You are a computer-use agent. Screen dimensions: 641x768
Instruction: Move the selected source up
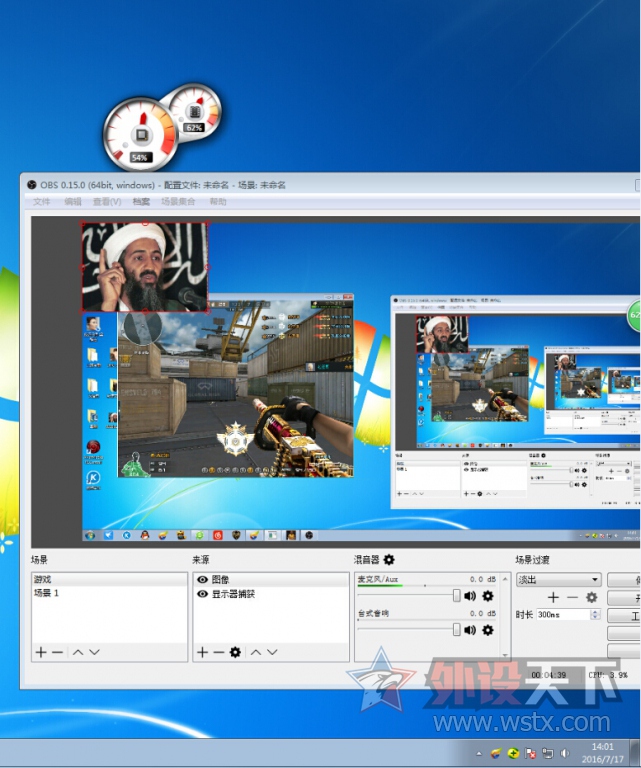coord(256,652)
